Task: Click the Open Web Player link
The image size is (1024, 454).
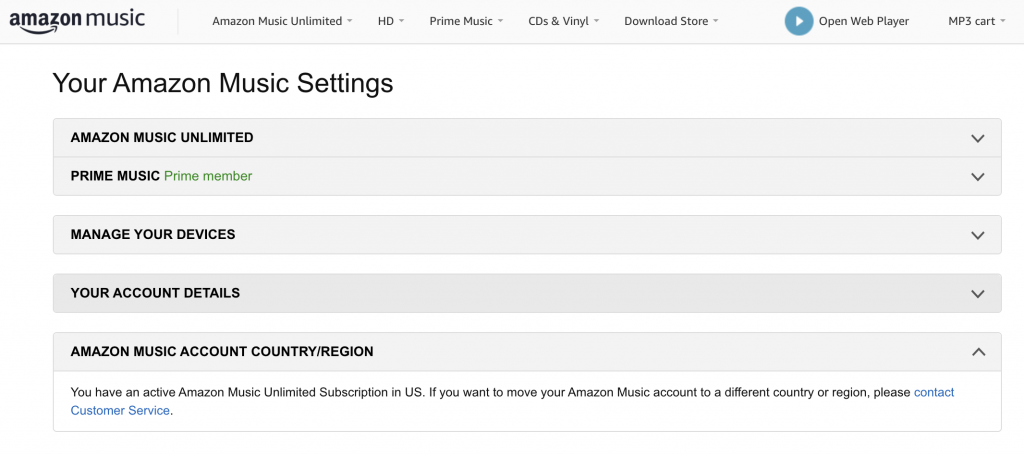Action: coord(863,21)
